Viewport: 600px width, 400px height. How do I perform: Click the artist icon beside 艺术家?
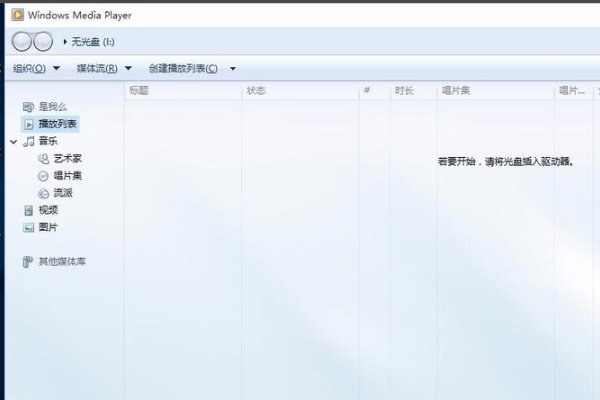(44, 158)
